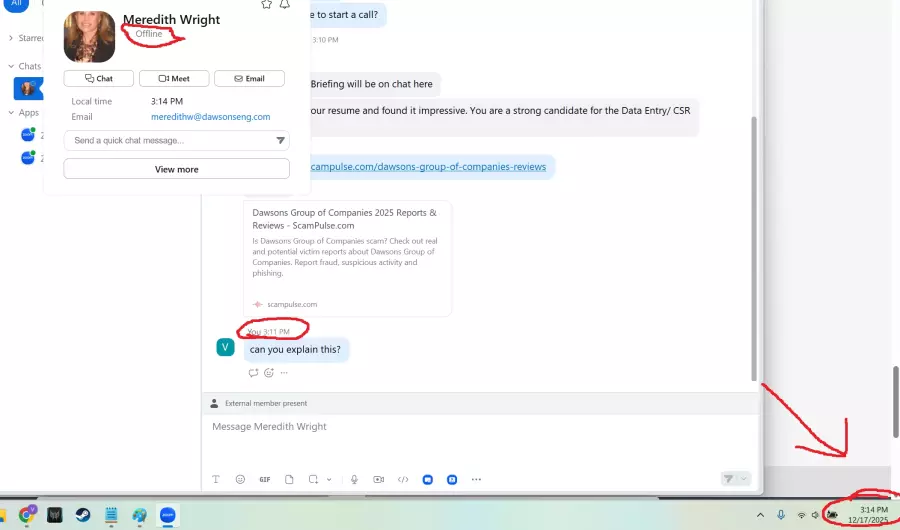The width and height of the screenshot is (900, 530).
Task: Record a video message with the camera icon
Action: tap(379, 479)
